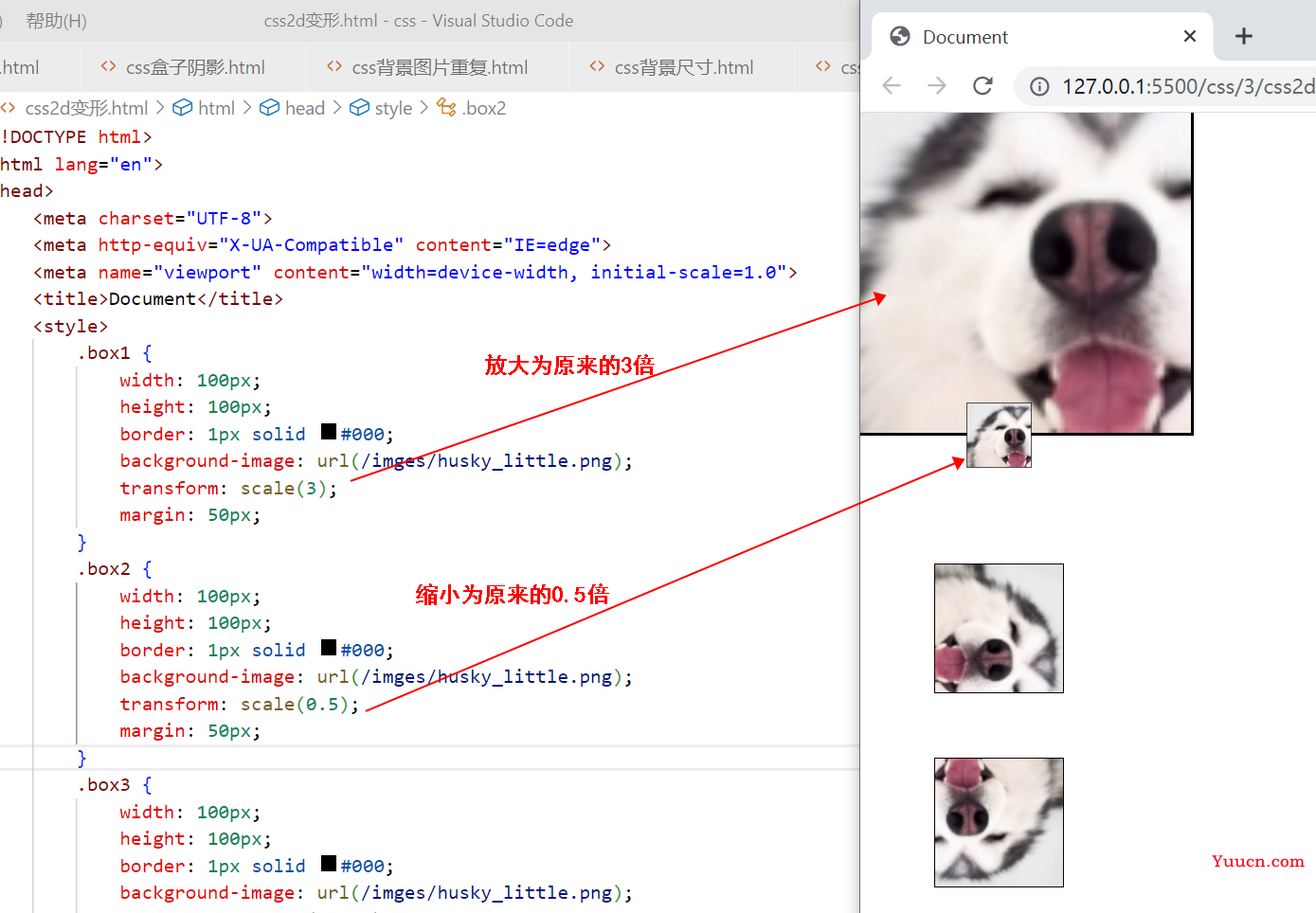Viewport: 1316px width, 913px height.
Task: Go back in the browser
Action: tap(892, 86)
